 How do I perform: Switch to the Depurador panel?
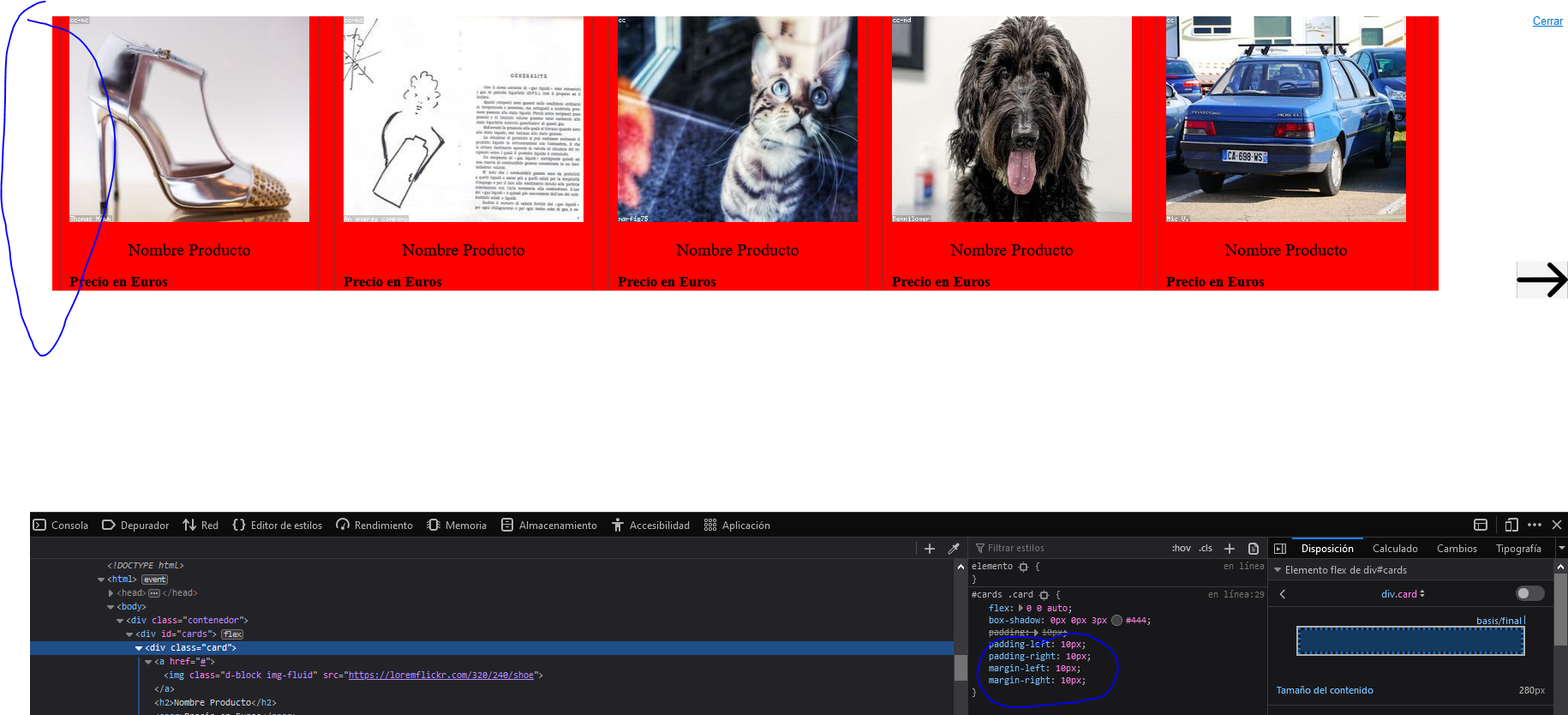click(135, 525)
